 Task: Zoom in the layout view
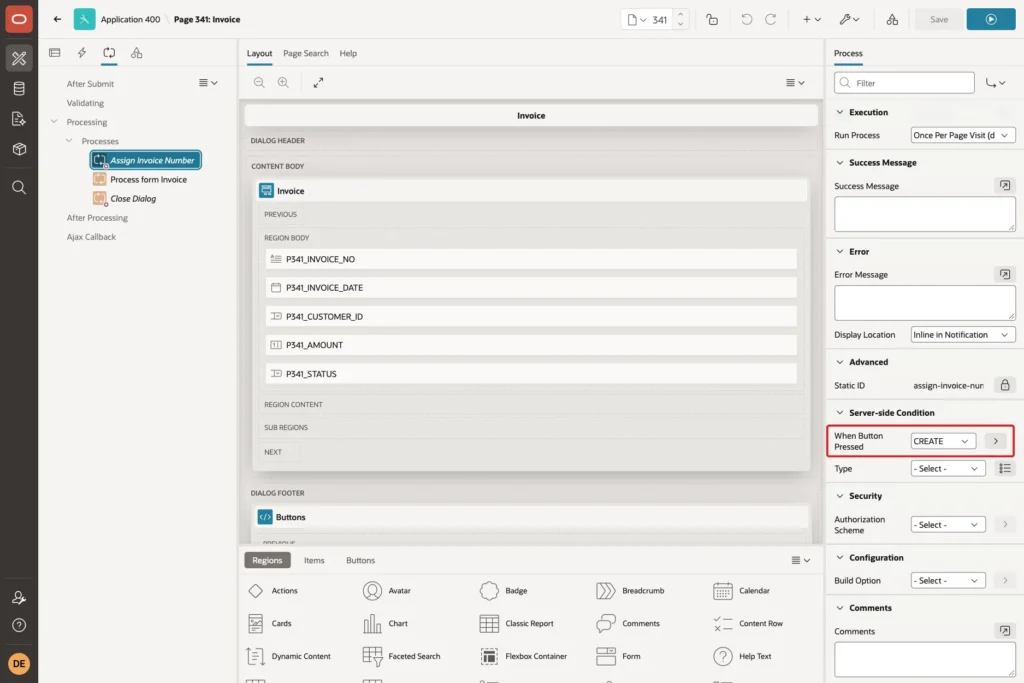tap(283, 82)
